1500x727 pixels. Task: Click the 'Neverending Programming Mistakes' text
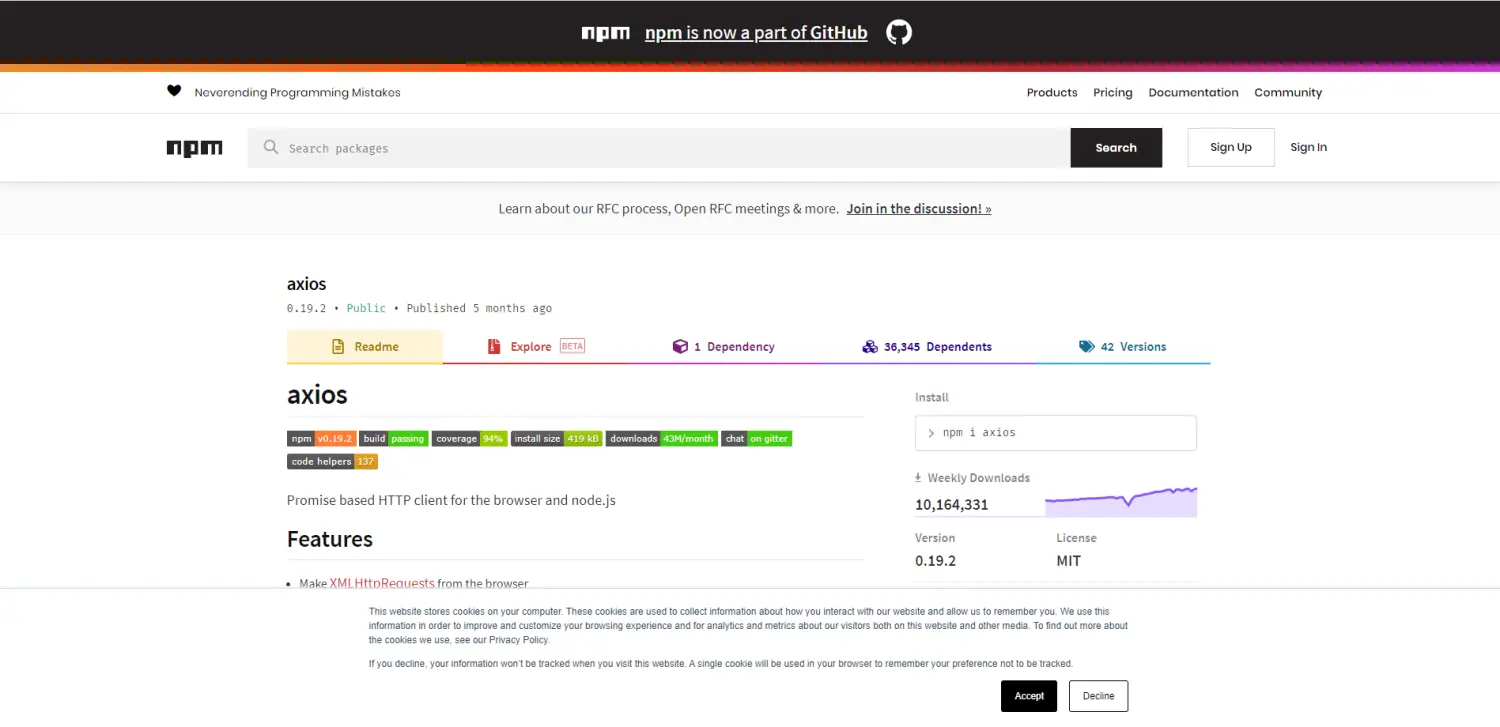coord(297,92)
